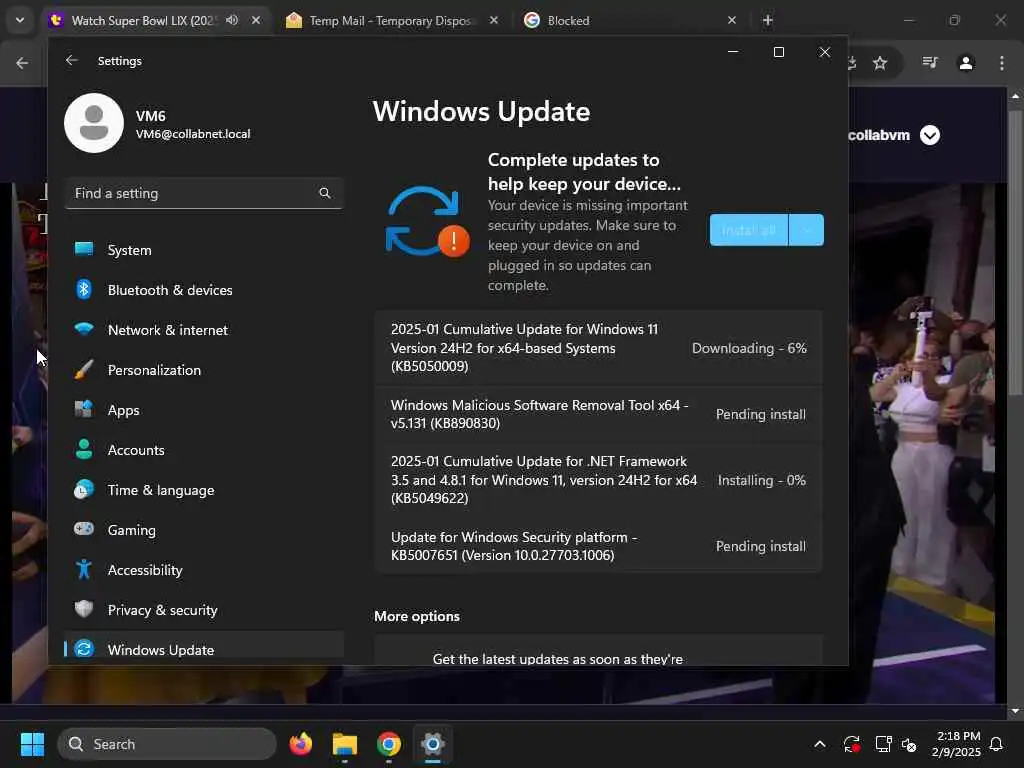Open Bluetooth & devices settings
This screenshot has height=768, width=1024.
(x=204, y=290)
